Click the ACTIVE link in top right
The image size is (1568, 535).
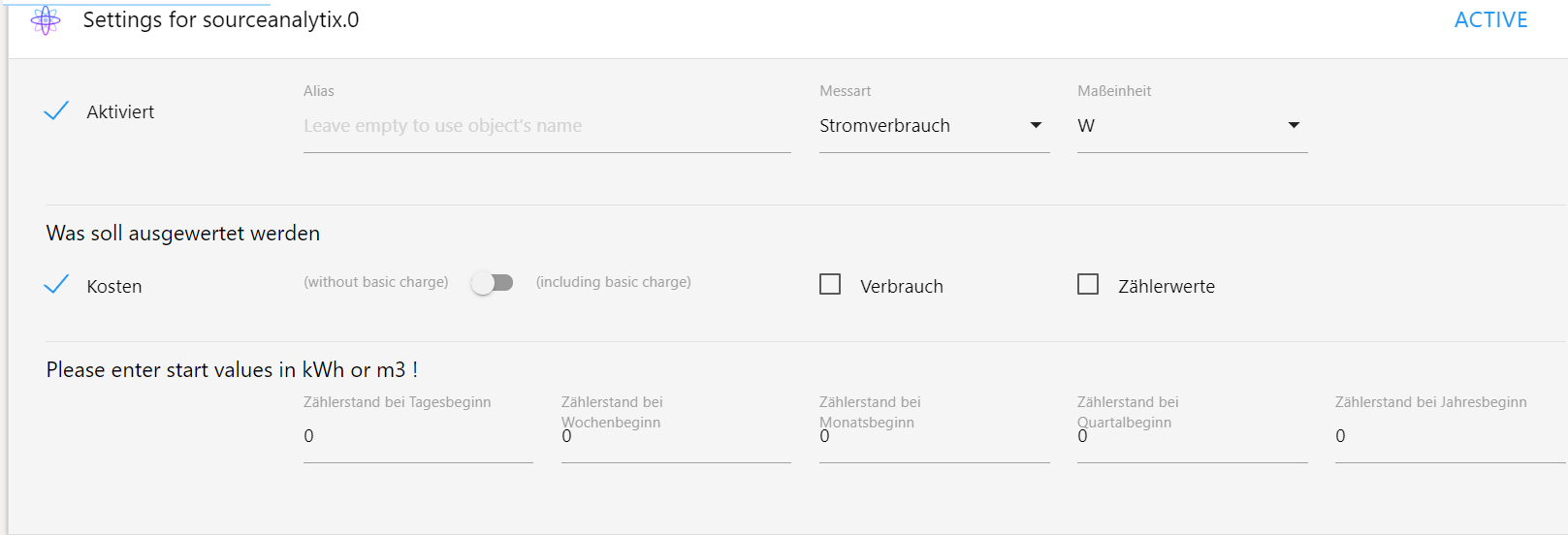click(1490, 20)
